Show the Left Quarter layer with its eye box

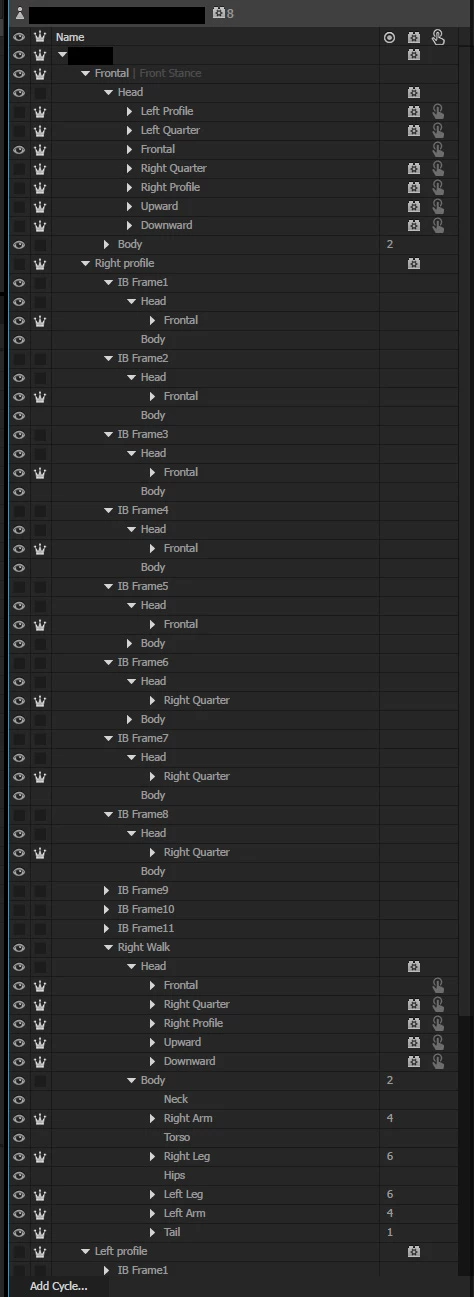pos(19,130)
